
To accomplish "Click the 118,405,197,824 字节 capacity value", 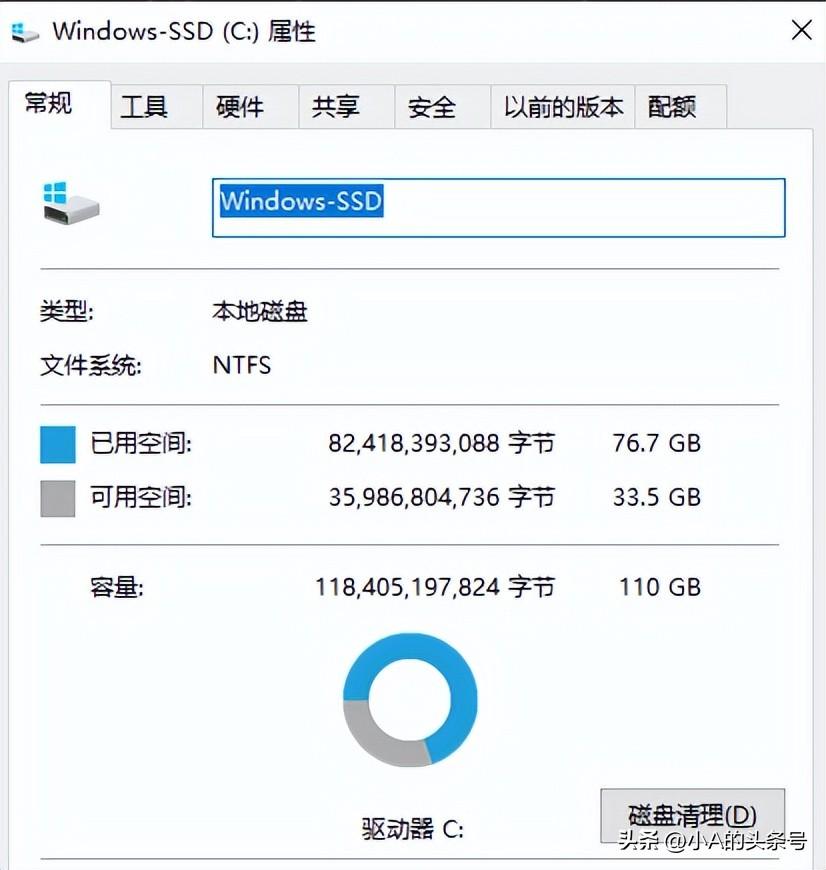I will (435, 587).
